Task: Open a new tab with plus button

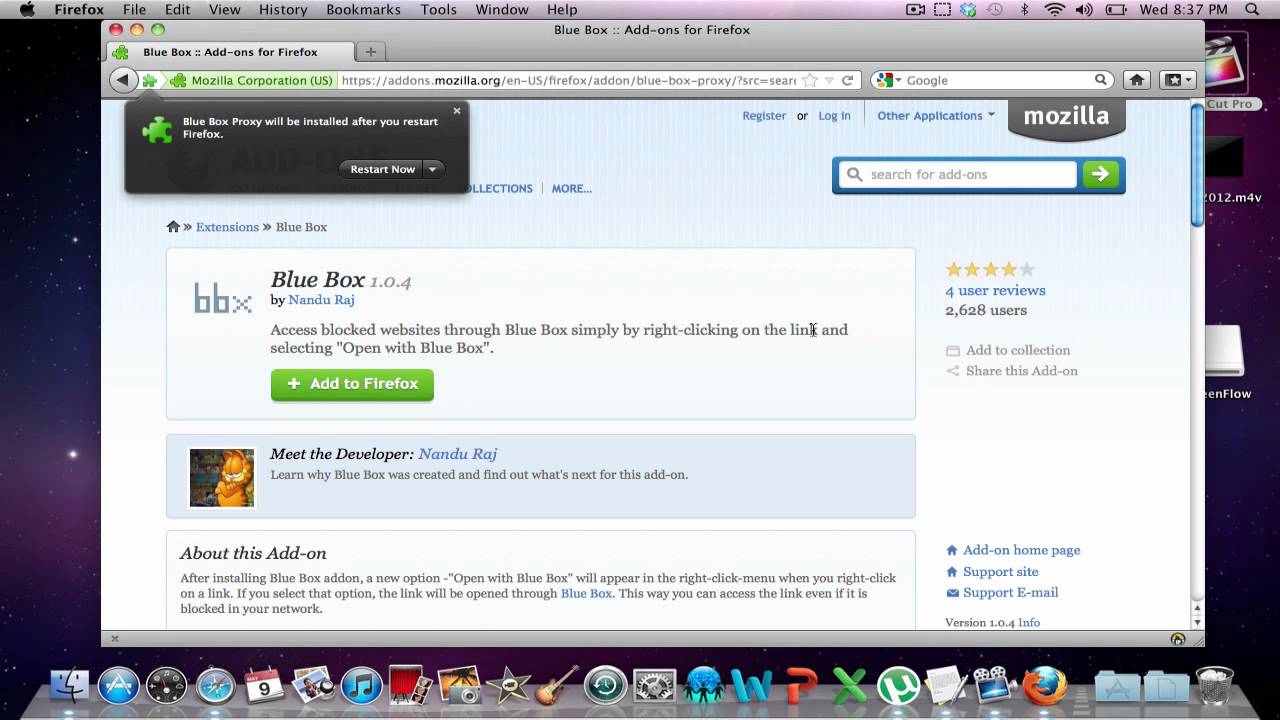Action: (370, 52)
